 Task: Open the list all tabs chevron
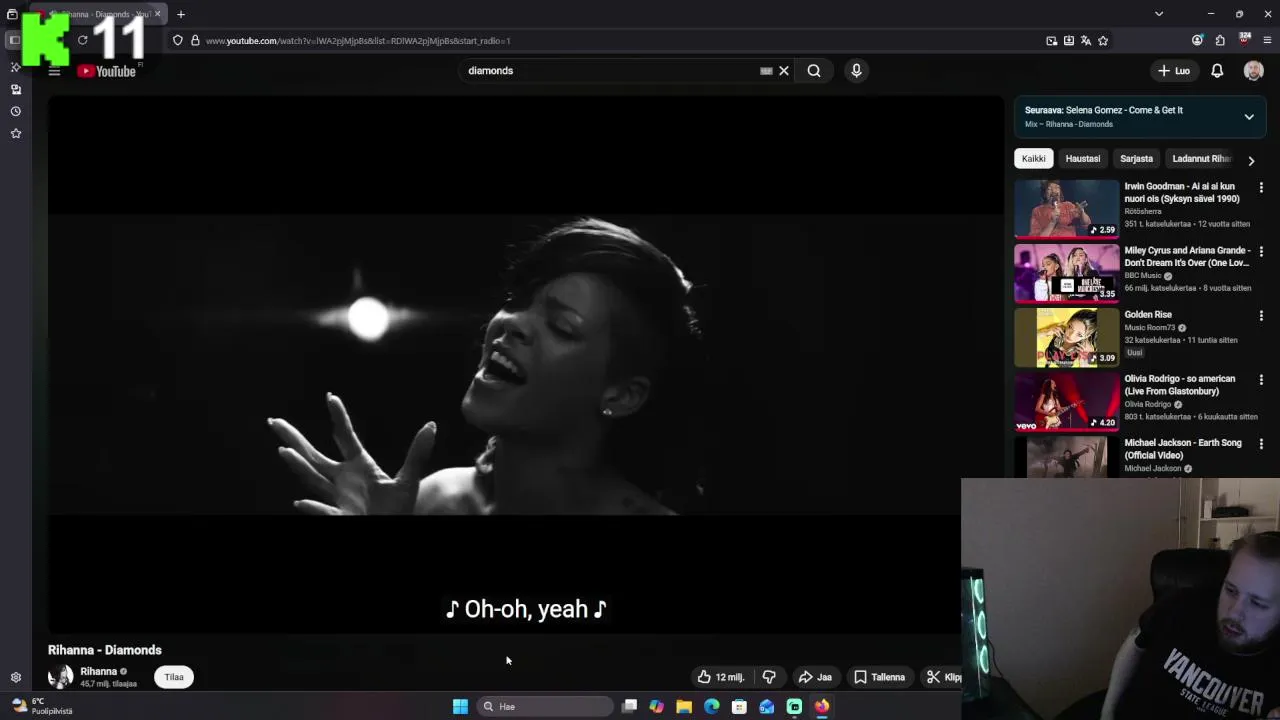click(x=1159, y=14)
